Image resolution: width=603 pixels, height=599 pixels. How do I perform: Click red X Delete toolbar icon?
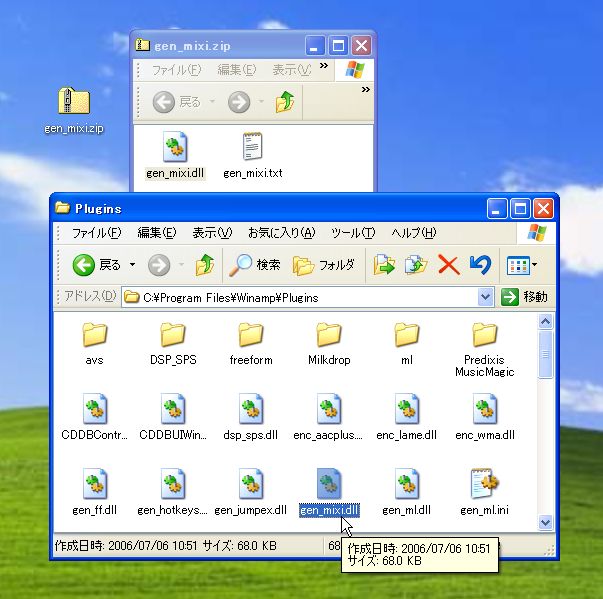(448, 265)
